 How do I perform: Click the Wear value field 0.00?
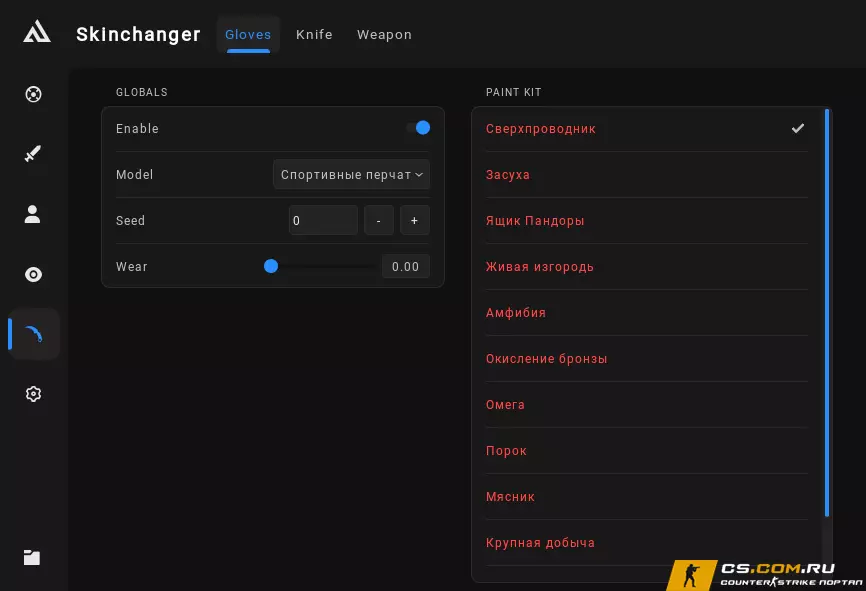click(x=406, y=267)
